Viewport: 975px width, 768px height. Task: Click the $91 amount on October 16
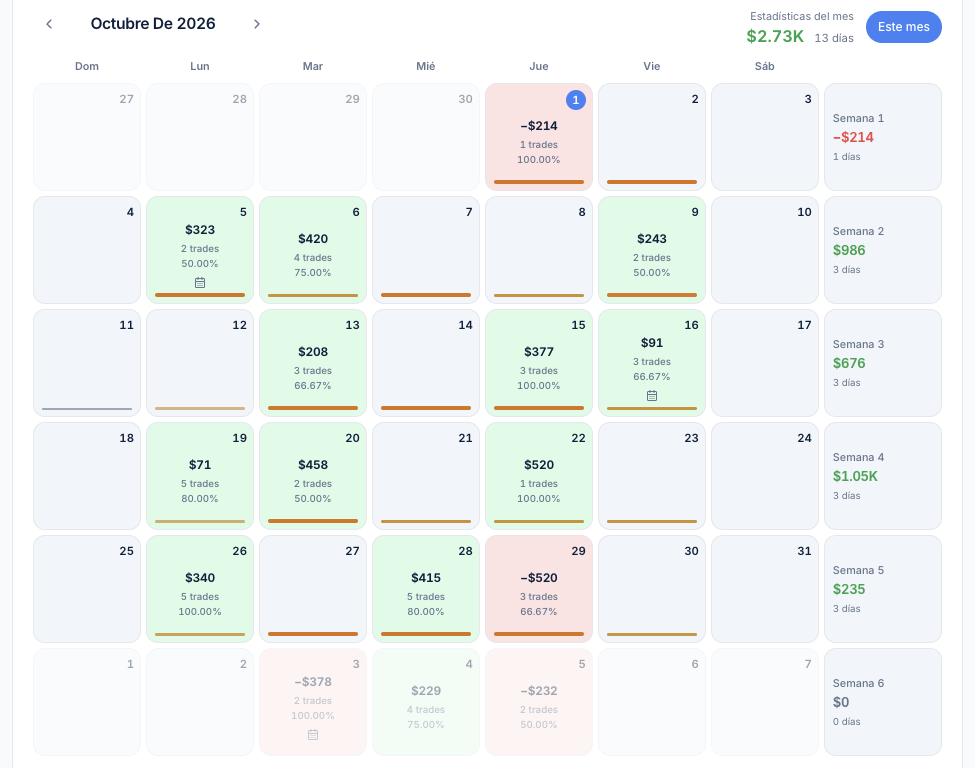(x=652, y=343)
